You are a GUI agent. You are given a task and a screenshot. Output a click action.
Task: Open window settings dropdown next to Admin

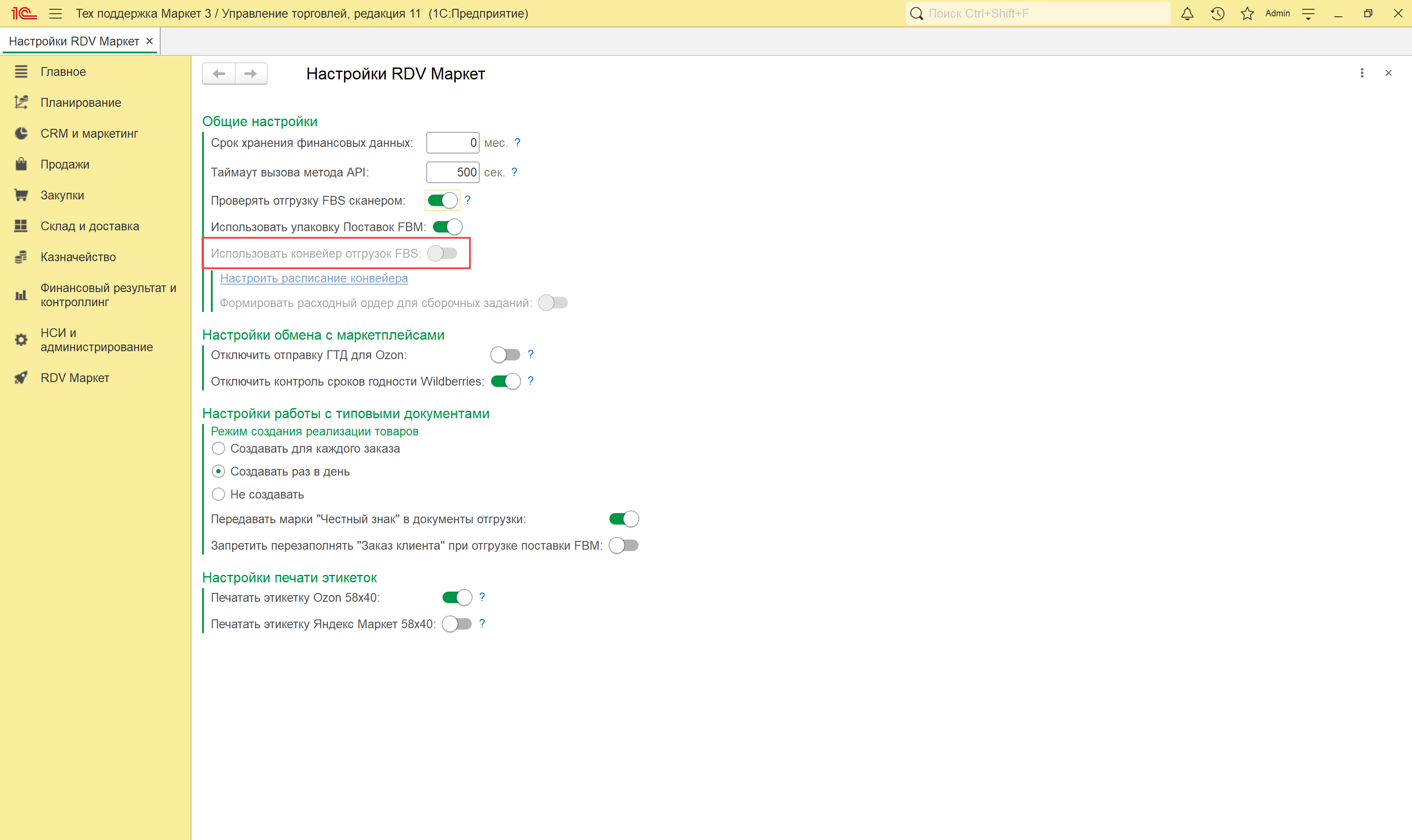point(1308,14)
